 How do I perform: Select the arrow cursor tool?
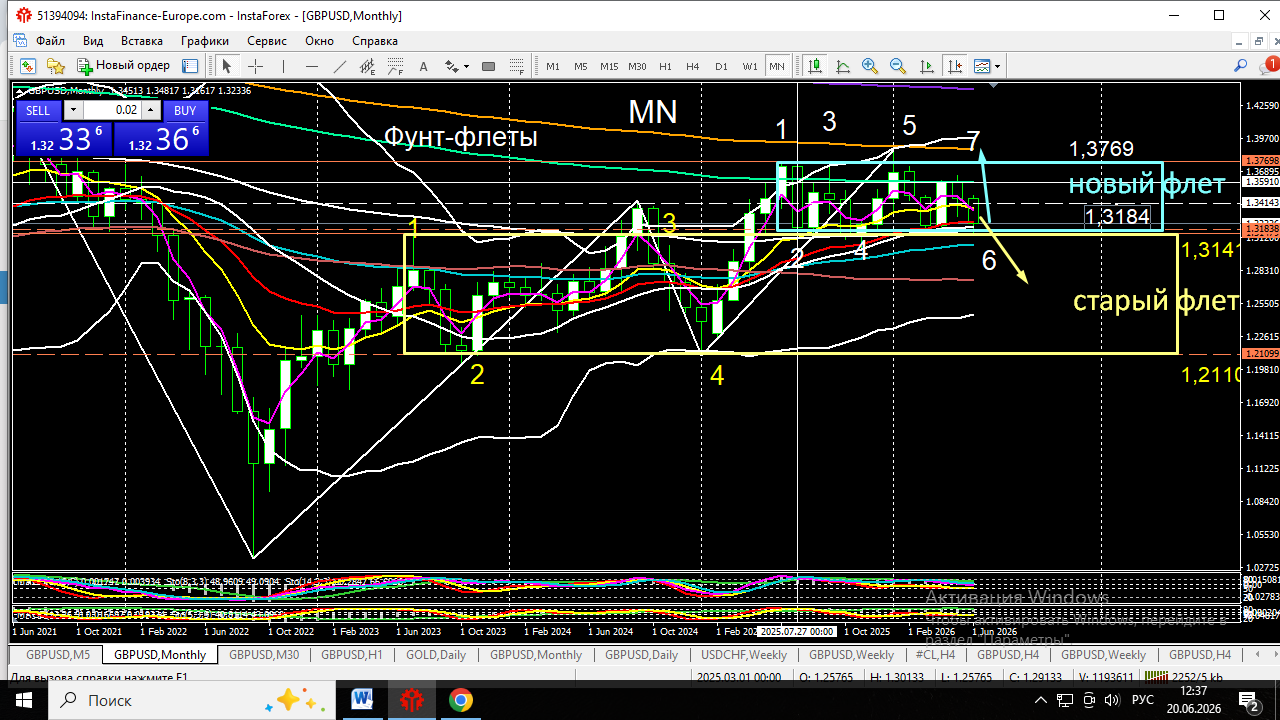coord(227,66)
